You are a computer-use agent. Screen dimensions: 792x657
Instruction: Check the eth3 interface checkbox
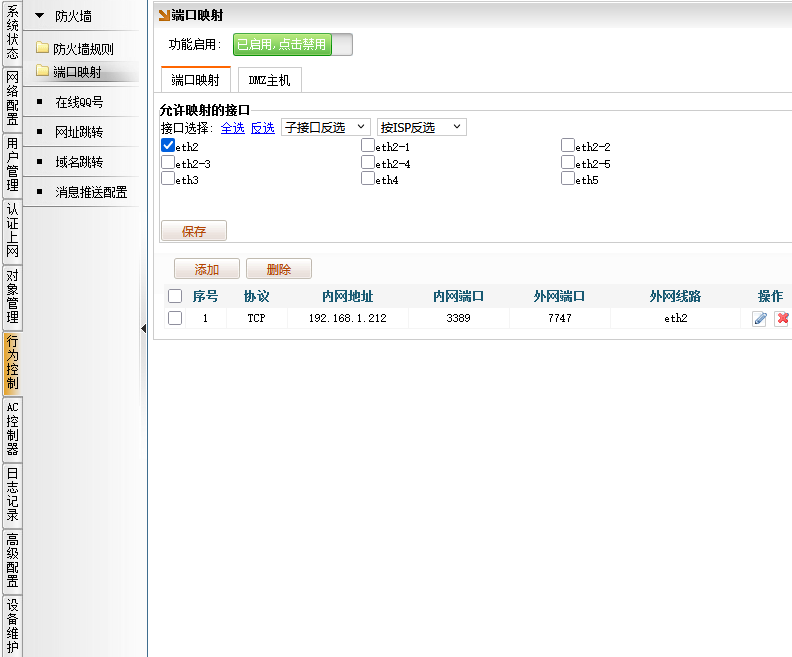pyautogui.click(x=168, y=178)
